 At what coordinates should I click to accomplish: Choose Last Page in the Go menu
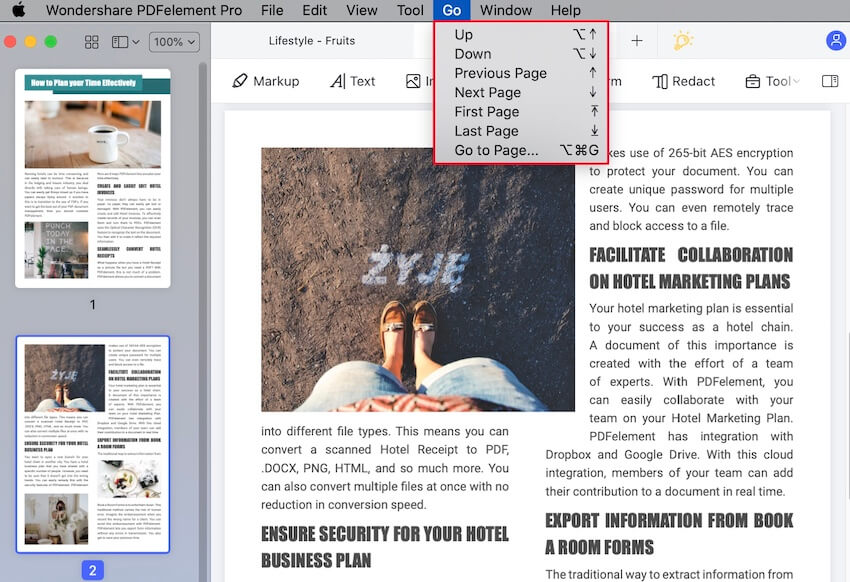point(486,130)
